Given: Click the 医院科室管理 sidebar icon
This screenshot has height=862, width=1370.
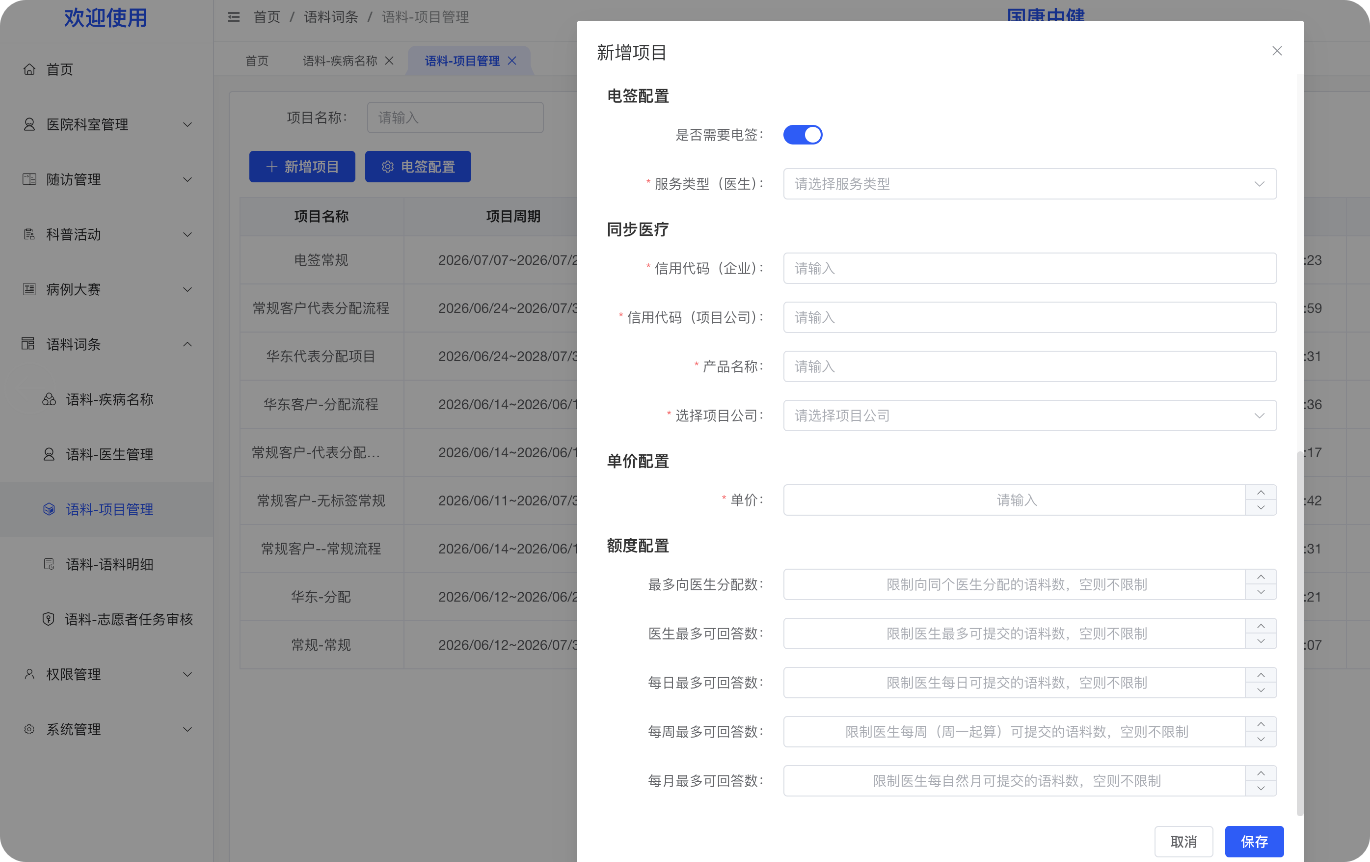Looking at the screenshot, I should coord(29,125).
